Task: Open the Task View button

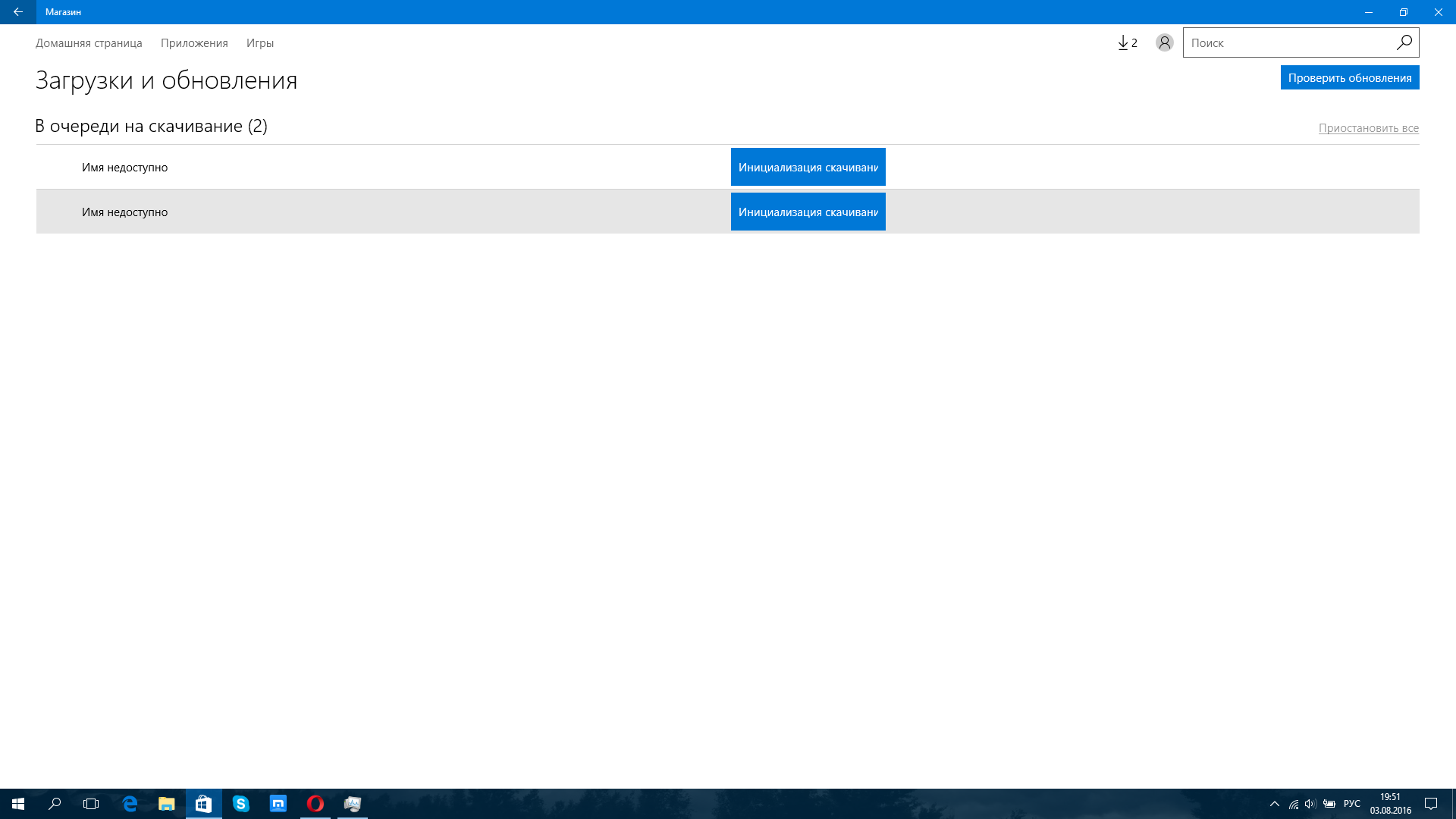Action: pos(91,804)
